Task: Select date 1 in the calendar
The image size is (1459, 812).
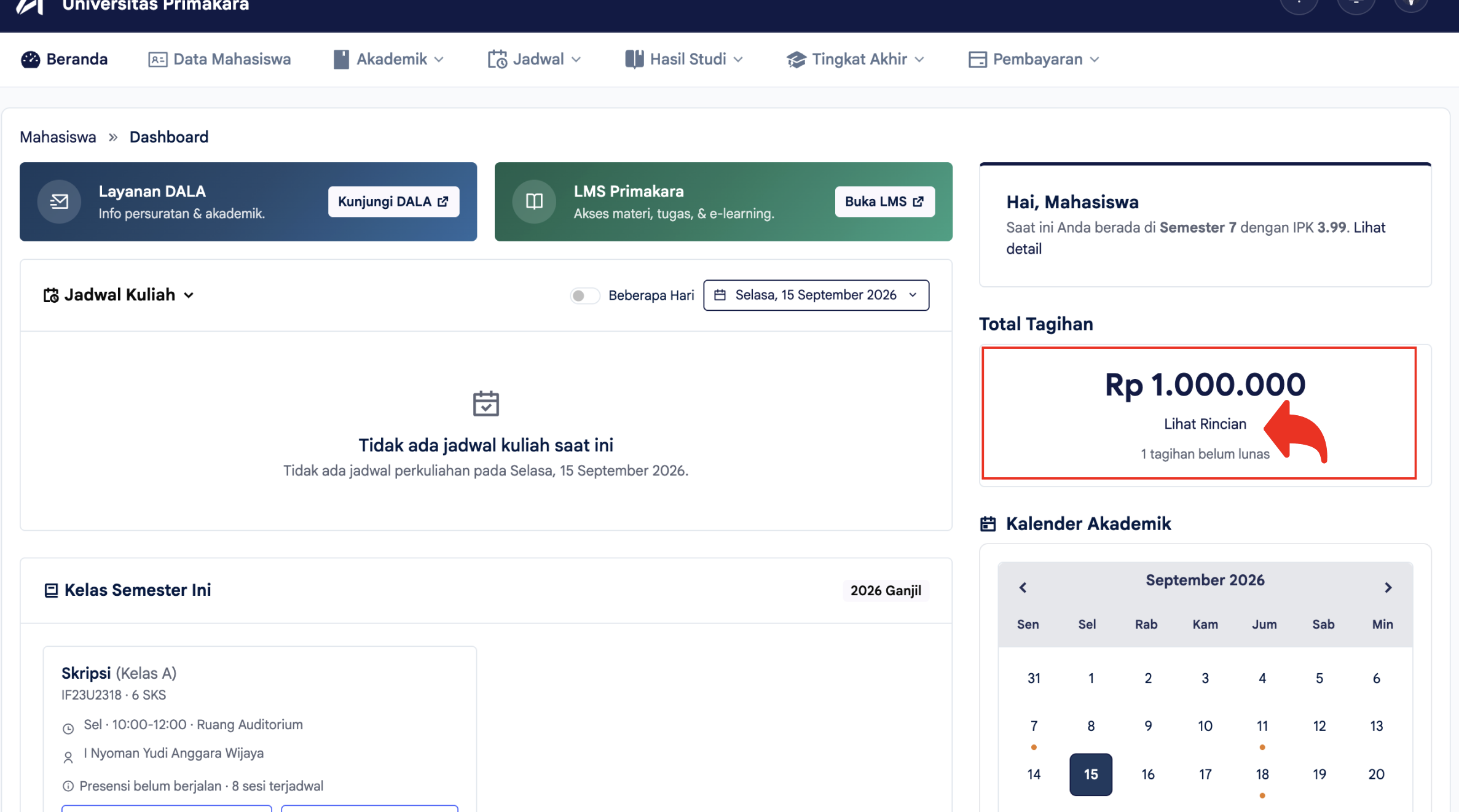Action: pos(1091,678)
